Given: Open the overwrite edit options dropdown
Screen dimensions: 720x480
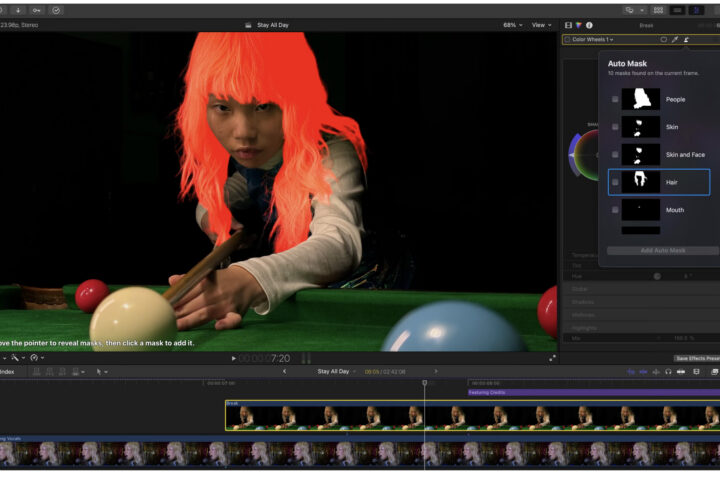Looking at the screenshot, I should point(78,372).
